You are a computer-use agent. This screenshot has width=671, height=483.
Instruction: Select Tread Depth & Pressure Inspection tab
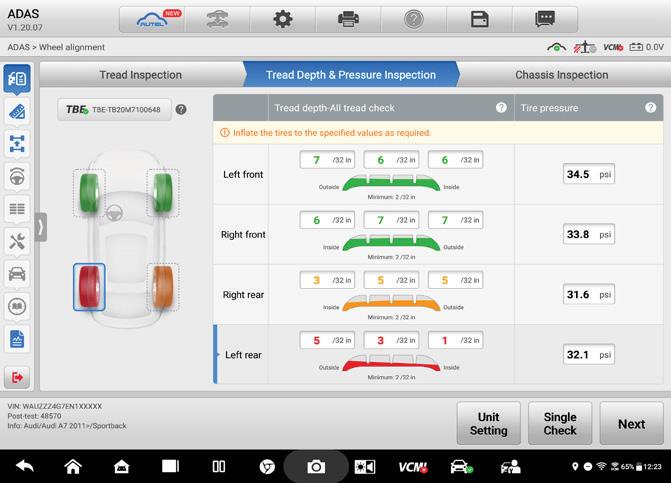coord(351,75)
